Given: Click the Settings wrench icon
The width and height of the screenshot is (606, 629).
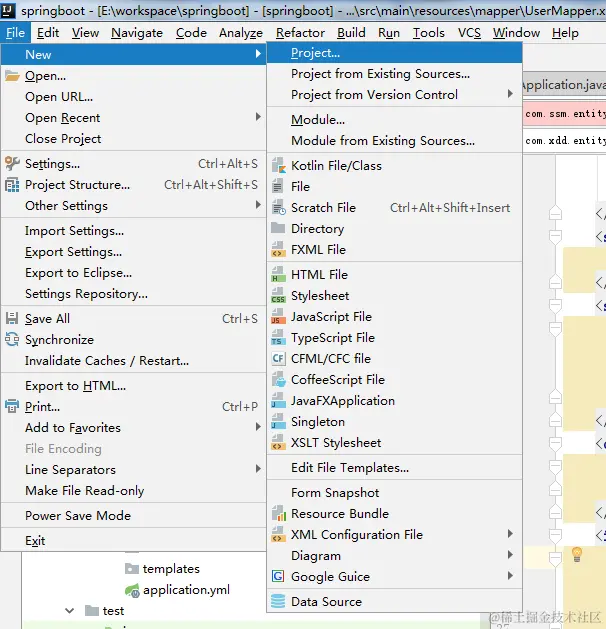Looking at the screenshot, I should click(x=12, y=163).
